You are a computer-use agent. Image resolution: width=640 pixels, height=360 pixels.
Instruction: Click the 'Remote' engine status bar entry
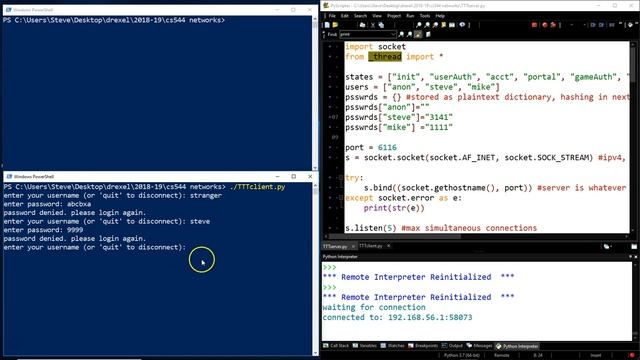[502, 355]
